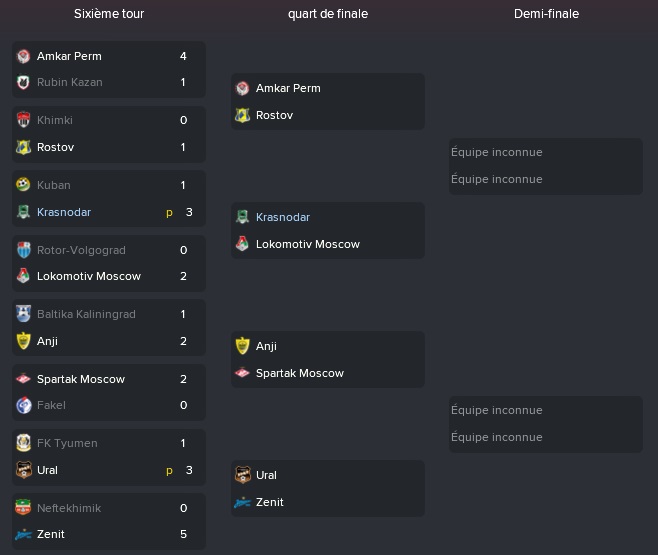Viewport: 658px width, 555px height.
Task: Click the Fakel club logo
Action: pos(24,405)
